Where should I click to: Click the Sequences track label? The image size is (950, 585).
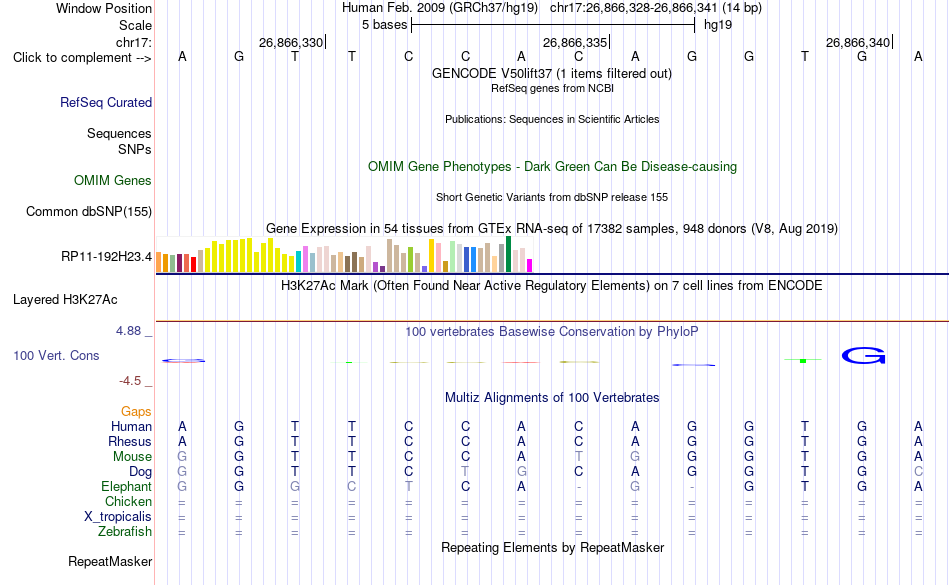tap(119, 133)
